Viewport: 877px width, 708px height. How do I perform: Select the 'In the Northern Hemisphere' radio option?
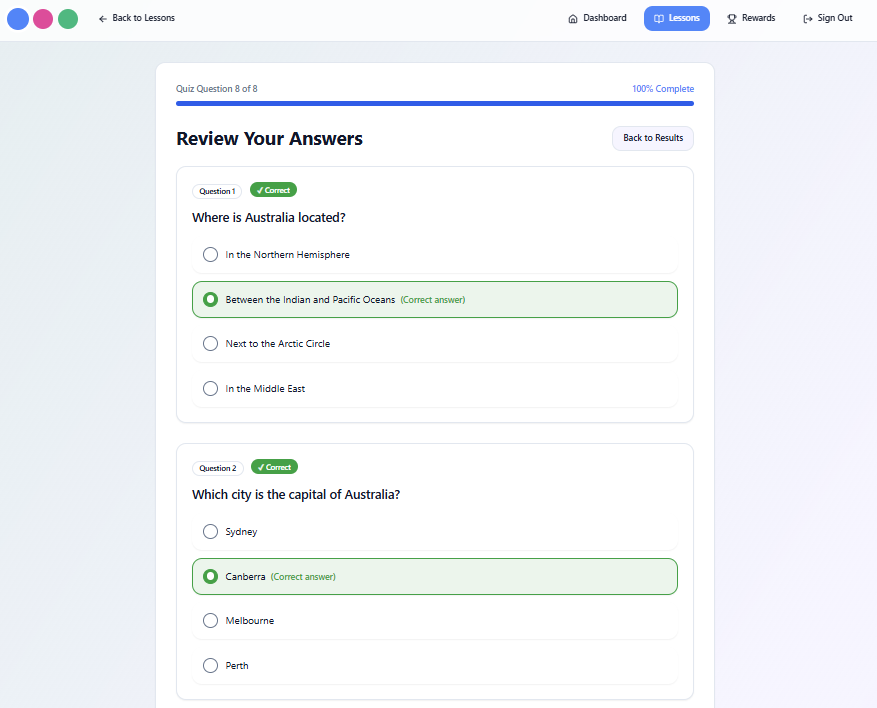210,255
